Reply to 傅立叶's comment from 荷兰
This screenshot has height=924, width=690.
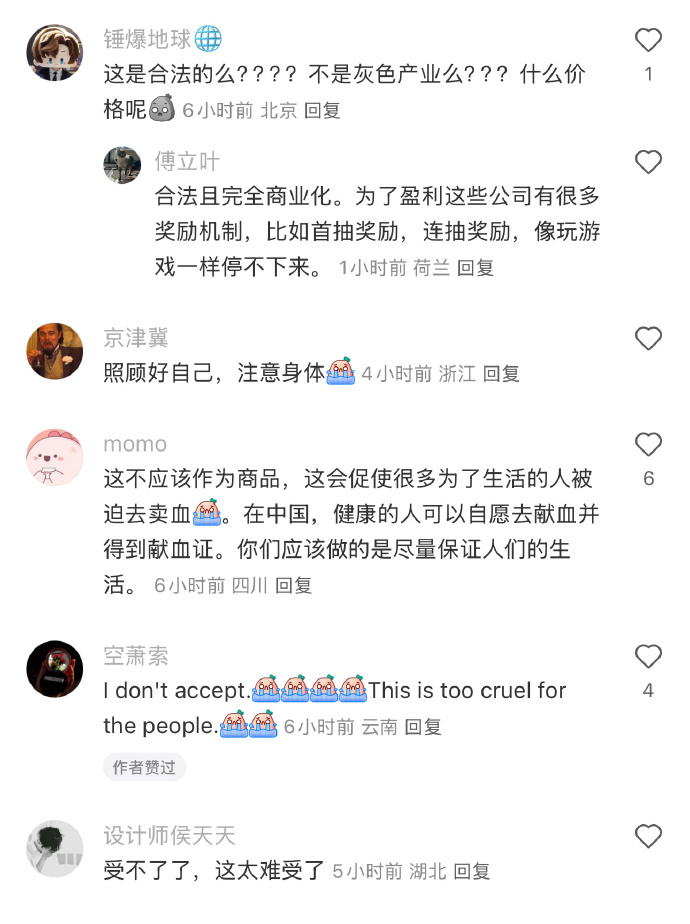476,268
